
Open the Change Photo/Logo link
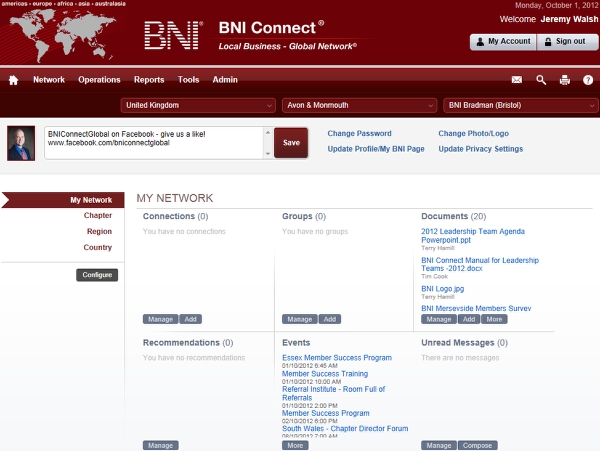click(x=473, y=134)
